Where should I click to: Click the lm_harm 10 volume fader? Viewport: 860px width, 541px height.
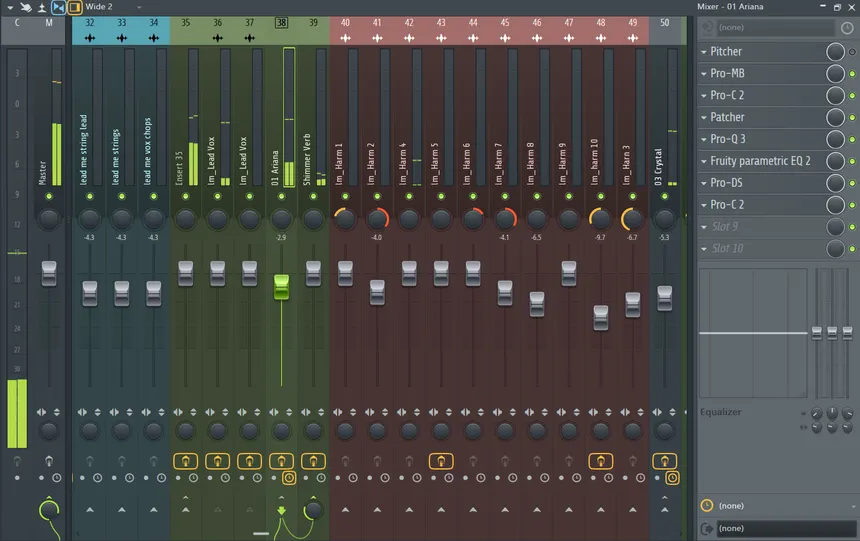[601, 318]
